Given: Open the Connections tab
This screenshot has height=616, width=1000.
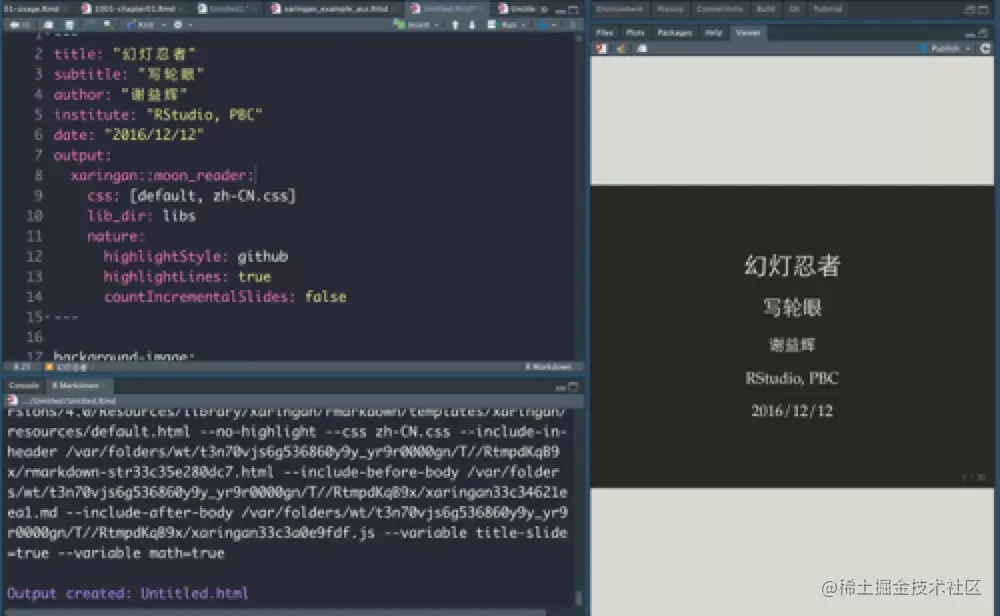Looking at the screenshot, I should 719,9.
